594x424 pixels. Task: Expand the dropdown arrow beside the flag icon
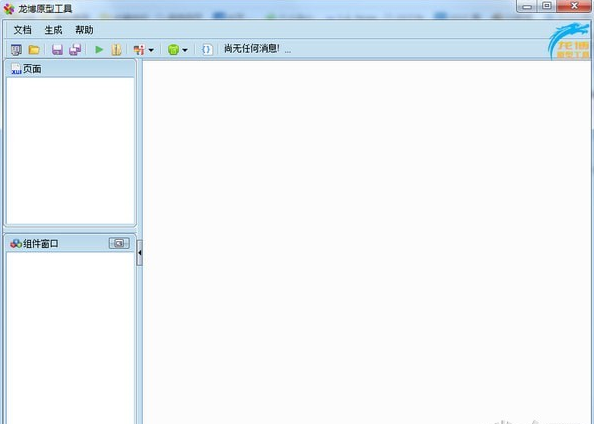151,50
